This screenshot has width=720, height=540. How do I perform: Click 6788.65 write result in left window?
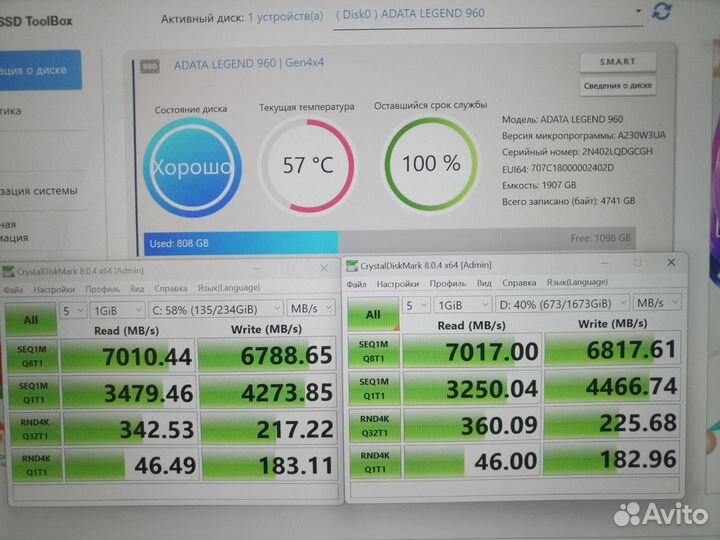(267, 354)
